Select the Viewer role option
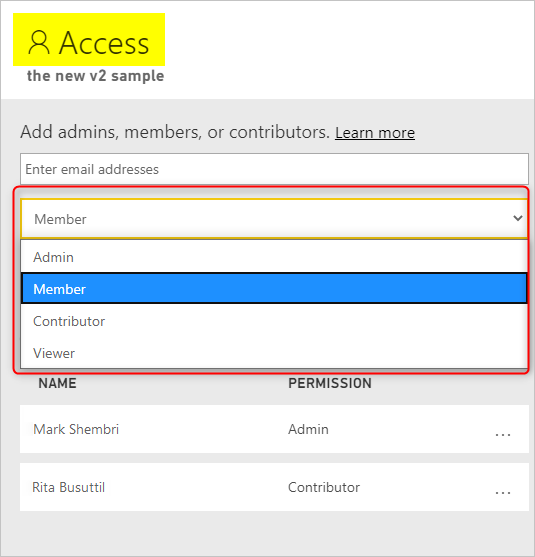The image size is (535, 557). [x=274, y=353]
